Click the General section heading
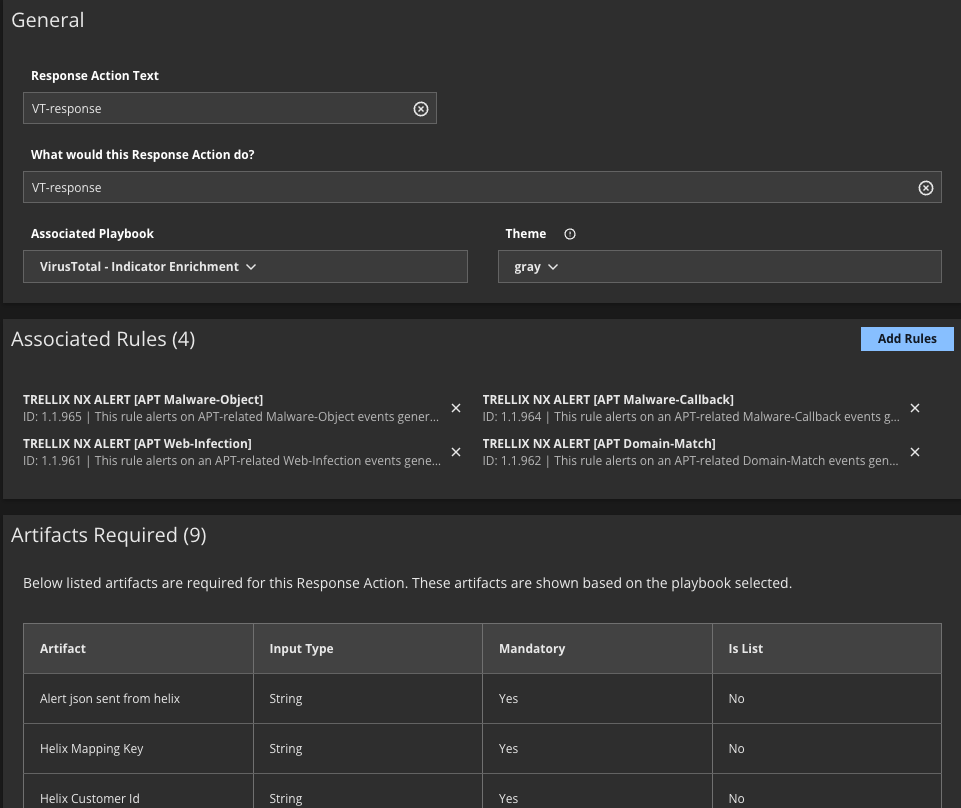961x808 pixels. 48,20
